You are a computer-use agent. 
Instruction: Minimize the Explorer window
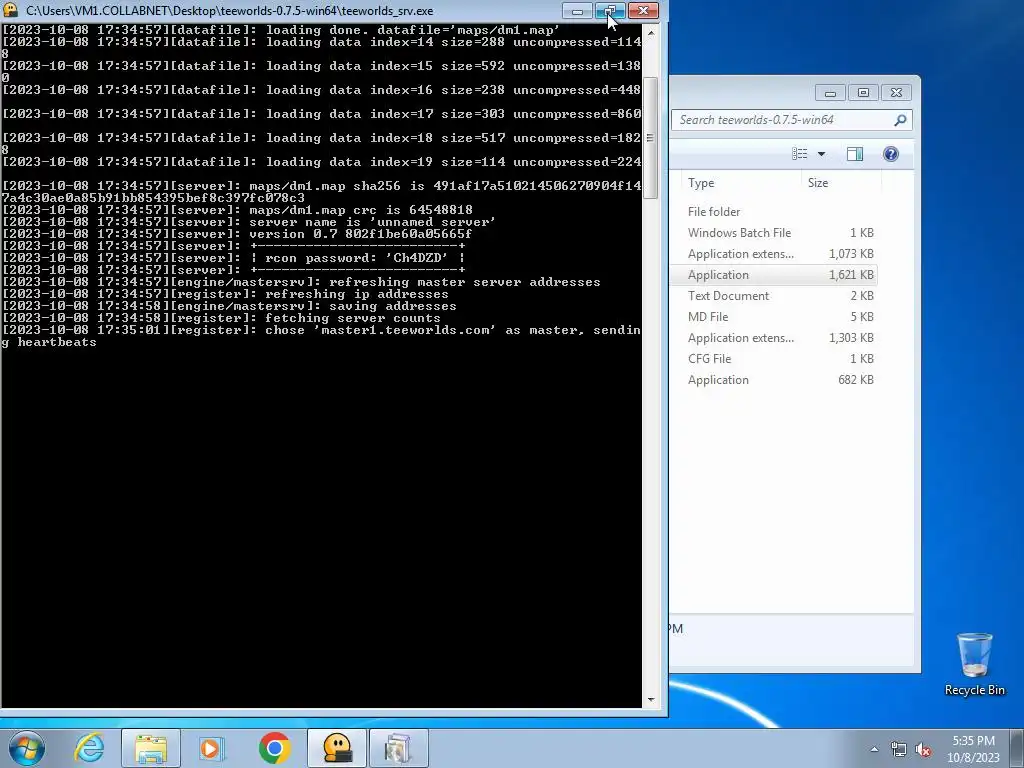click(830, 93)
